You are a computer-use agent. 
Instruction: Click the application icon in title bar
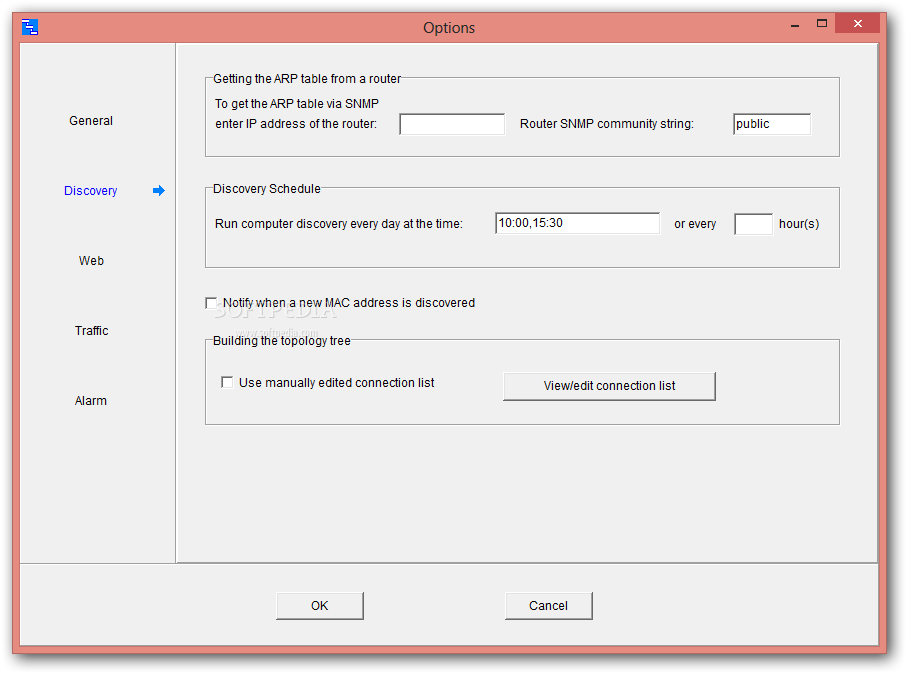[30, 27]
